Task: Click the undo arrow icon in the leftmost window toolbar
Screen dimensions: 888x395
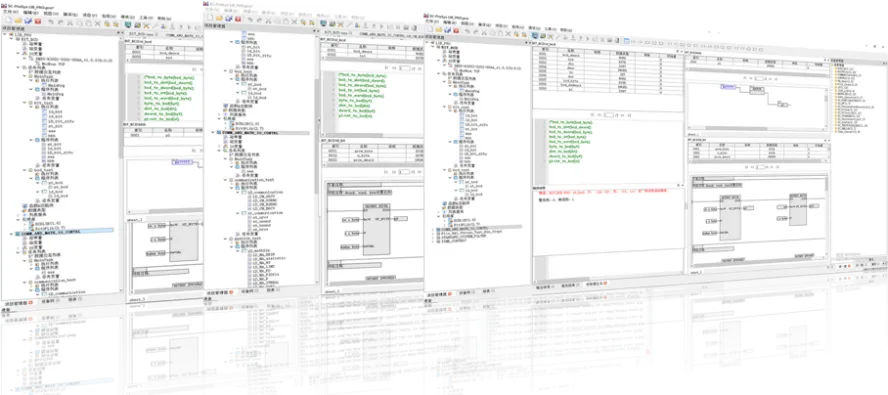Action: [x=50, y=22]
